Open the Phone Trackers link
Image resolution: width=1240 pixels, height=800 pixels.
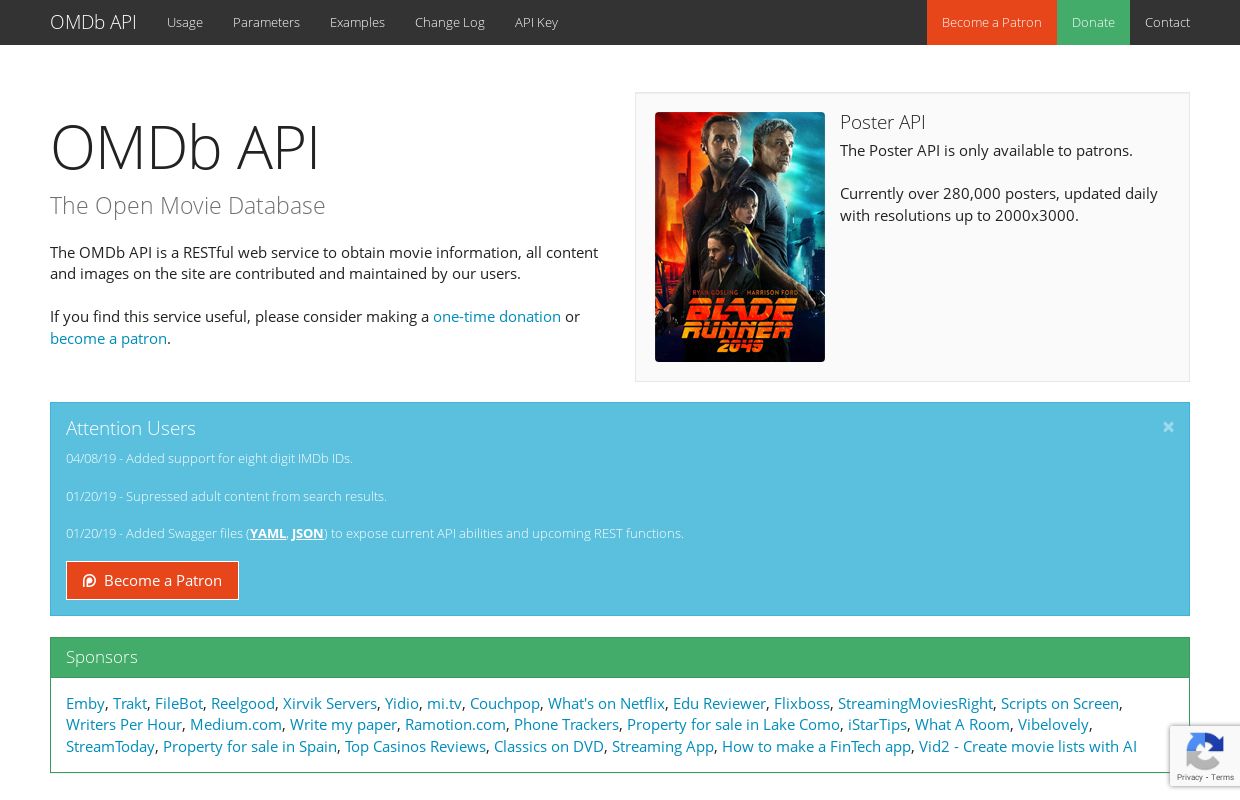point(567,724)
